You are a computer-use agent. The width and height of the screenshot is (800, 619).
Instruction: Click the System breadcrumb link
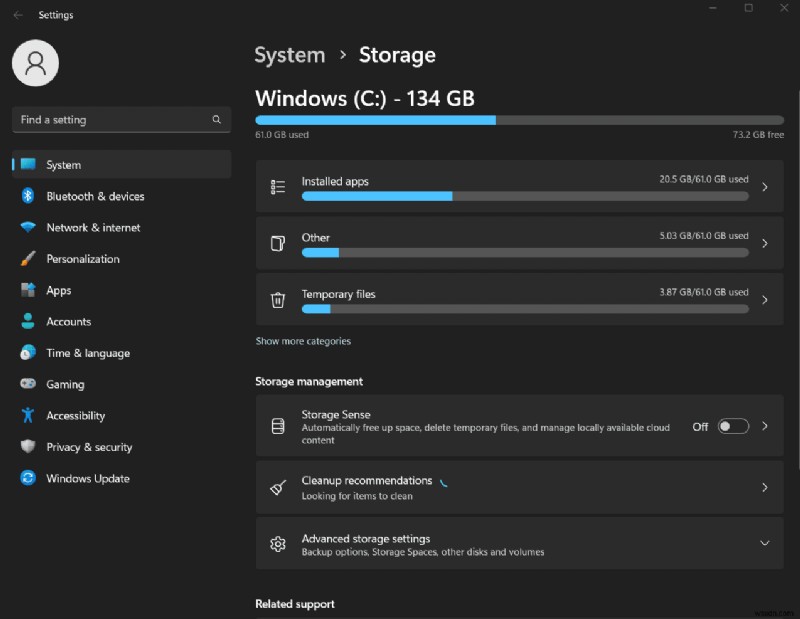pos(289,55)
